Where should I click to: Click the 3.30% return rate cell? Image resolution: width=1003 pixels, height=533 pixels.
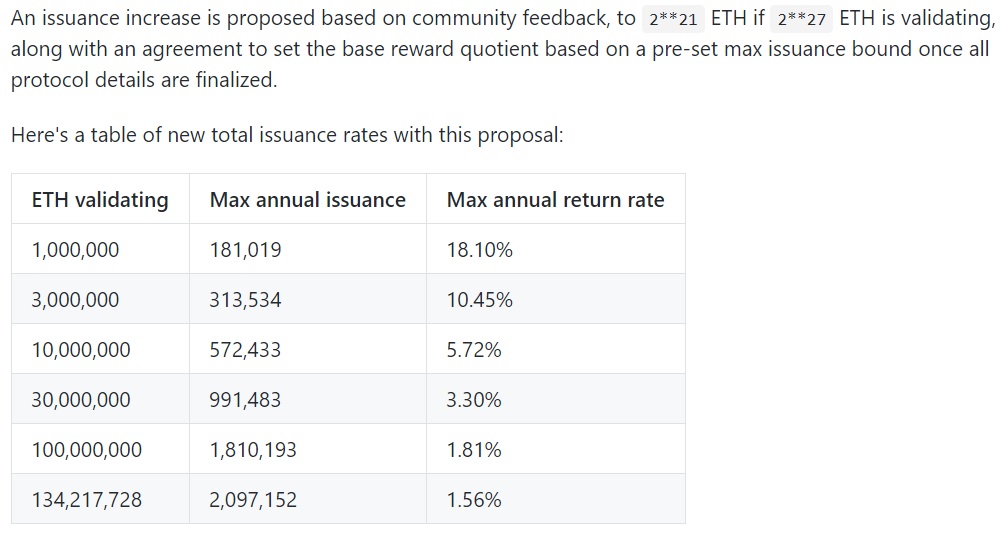coord(474,400)
